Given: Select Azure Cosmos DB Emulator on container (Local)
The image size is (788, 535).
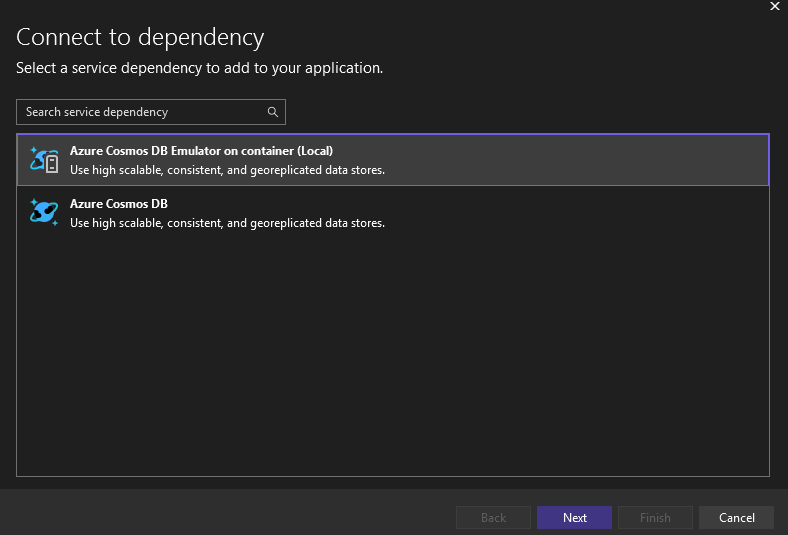Looking at the screenshot, I should (201, 151).
